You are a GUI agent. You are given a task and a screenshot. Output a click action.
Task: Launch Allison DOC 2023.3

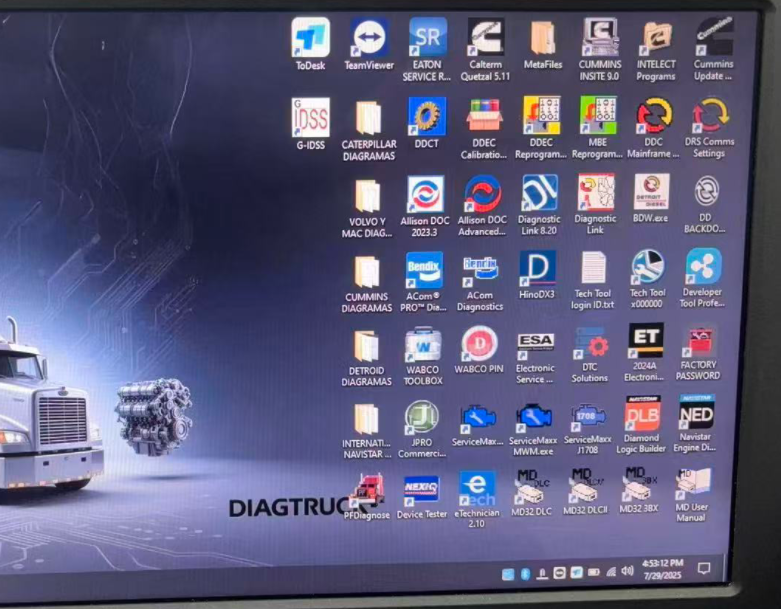tap(425, 206)
